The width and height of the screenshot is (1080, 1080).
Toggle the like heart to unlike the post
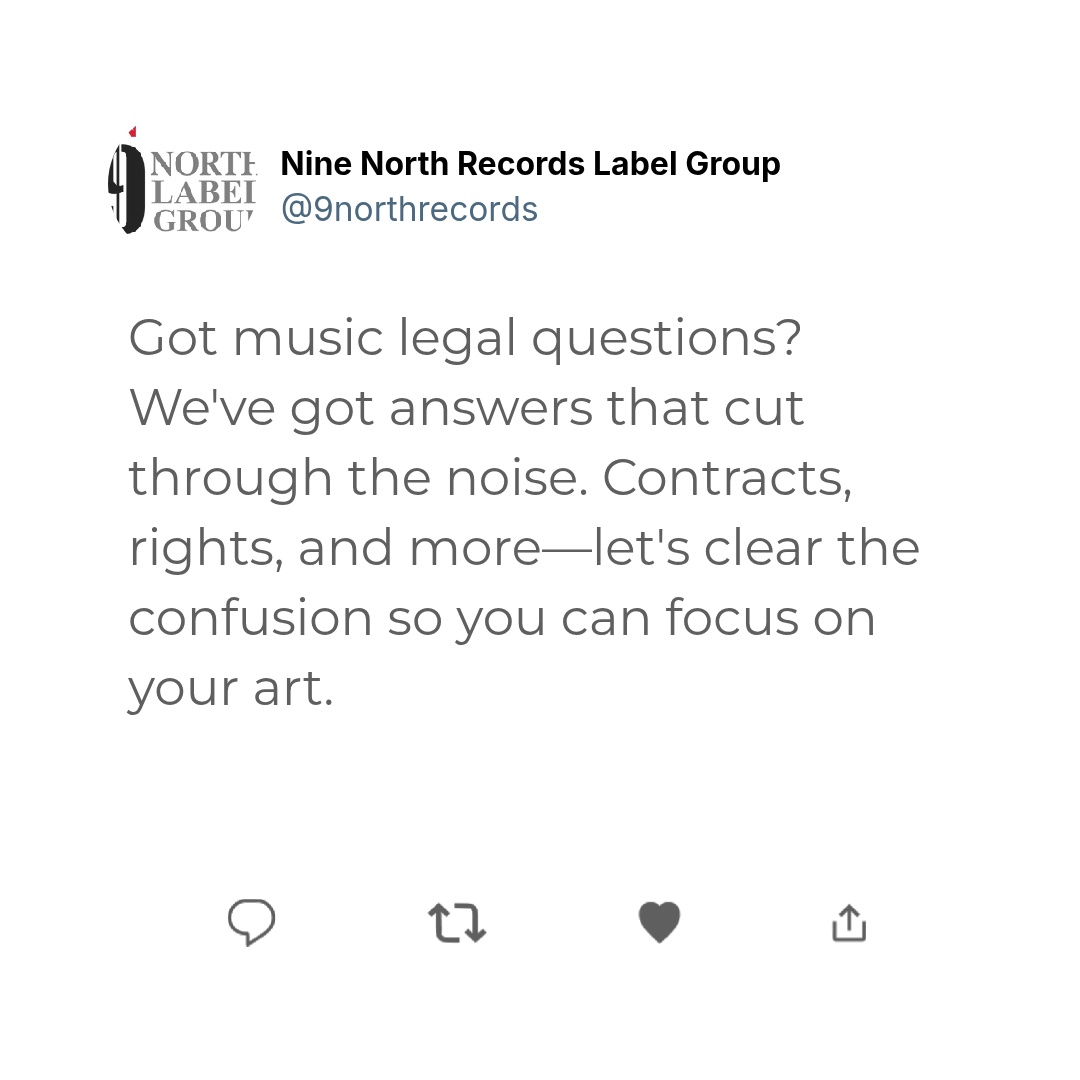(x=659, y=922)
